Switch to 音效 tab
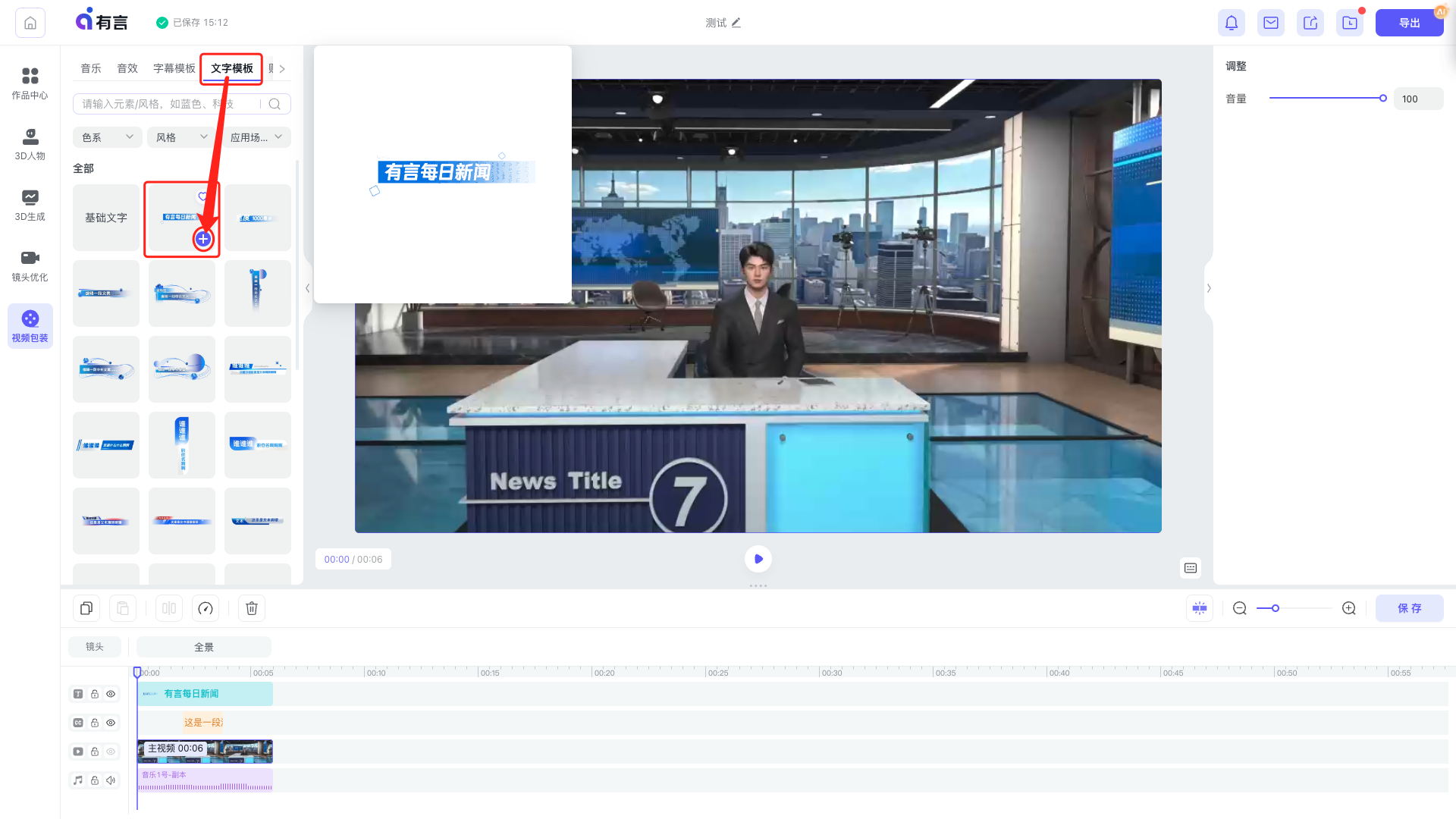The width and height of the screenshot is (1456, 819). click(127, 68)
